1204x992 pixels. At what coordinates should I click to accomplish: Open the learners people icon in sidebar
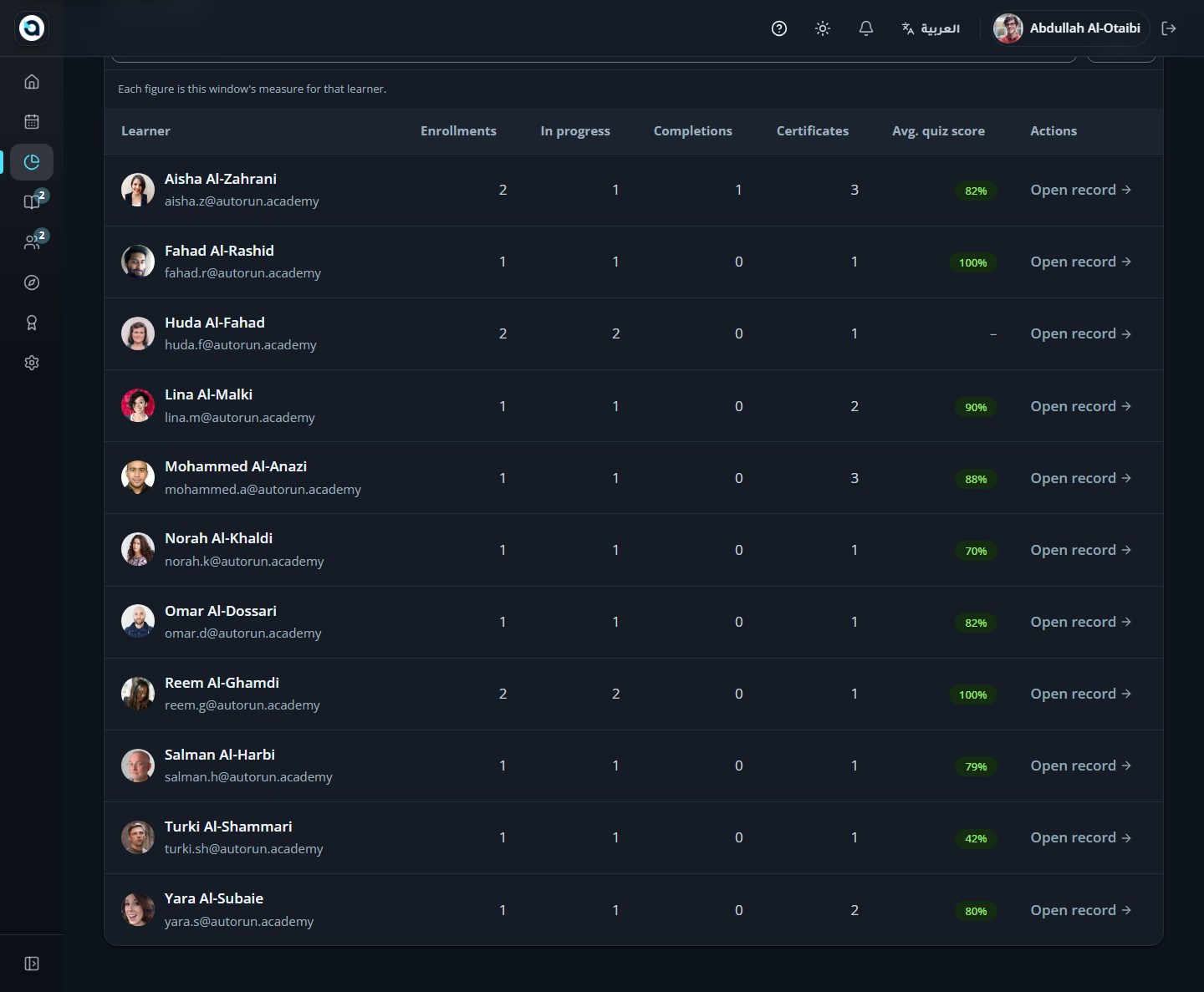32,242
